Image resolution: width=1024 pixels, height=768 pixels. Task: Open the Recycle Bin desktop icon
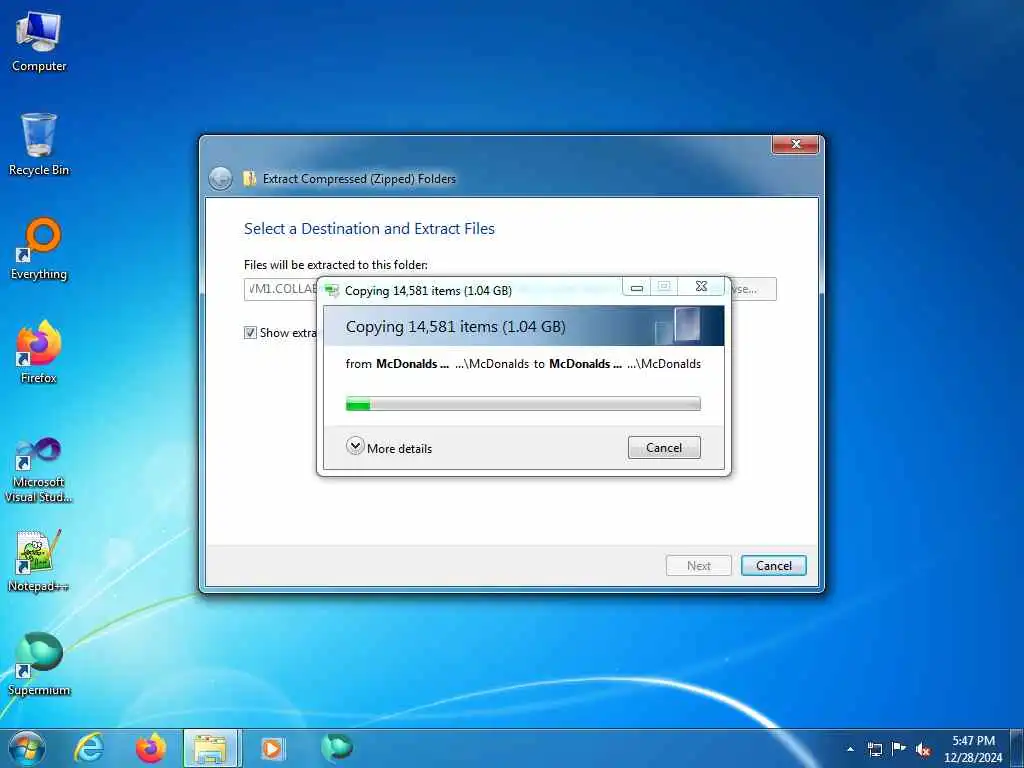point(39,144)
